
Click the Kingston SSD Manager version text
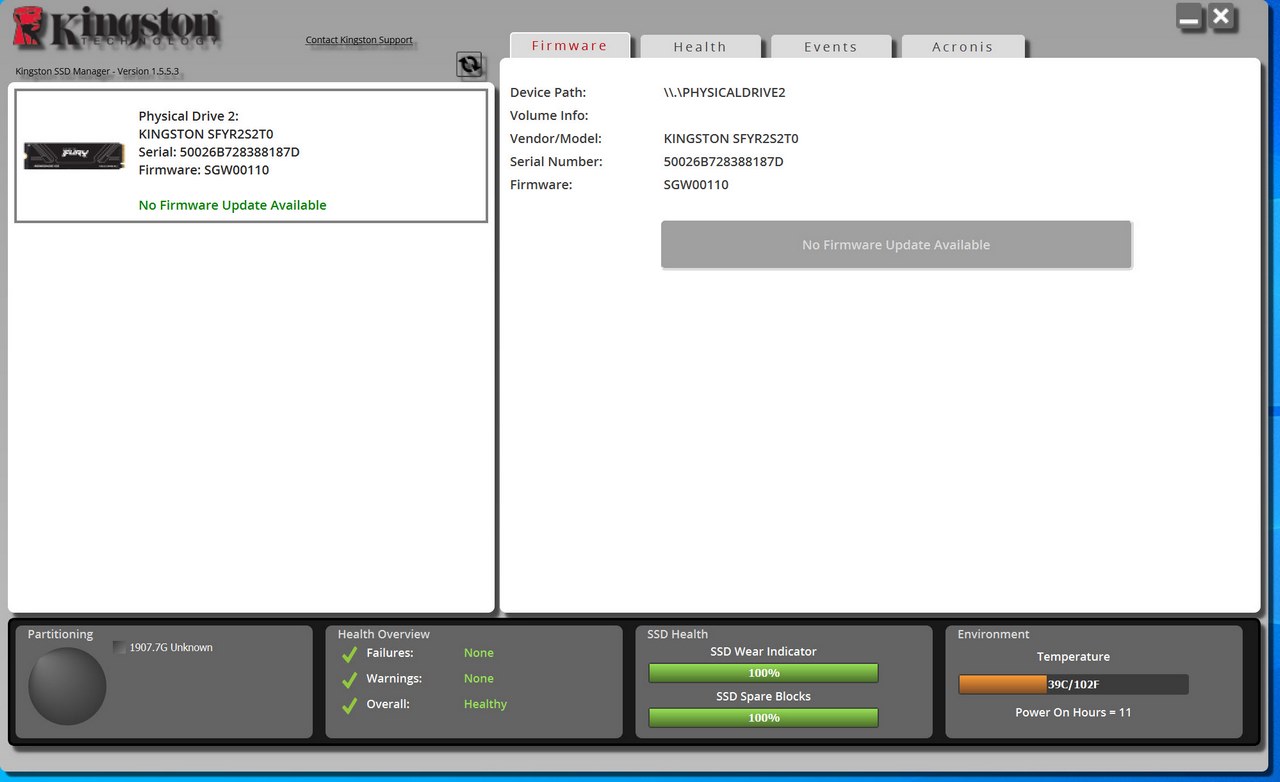tap(97, 71)
